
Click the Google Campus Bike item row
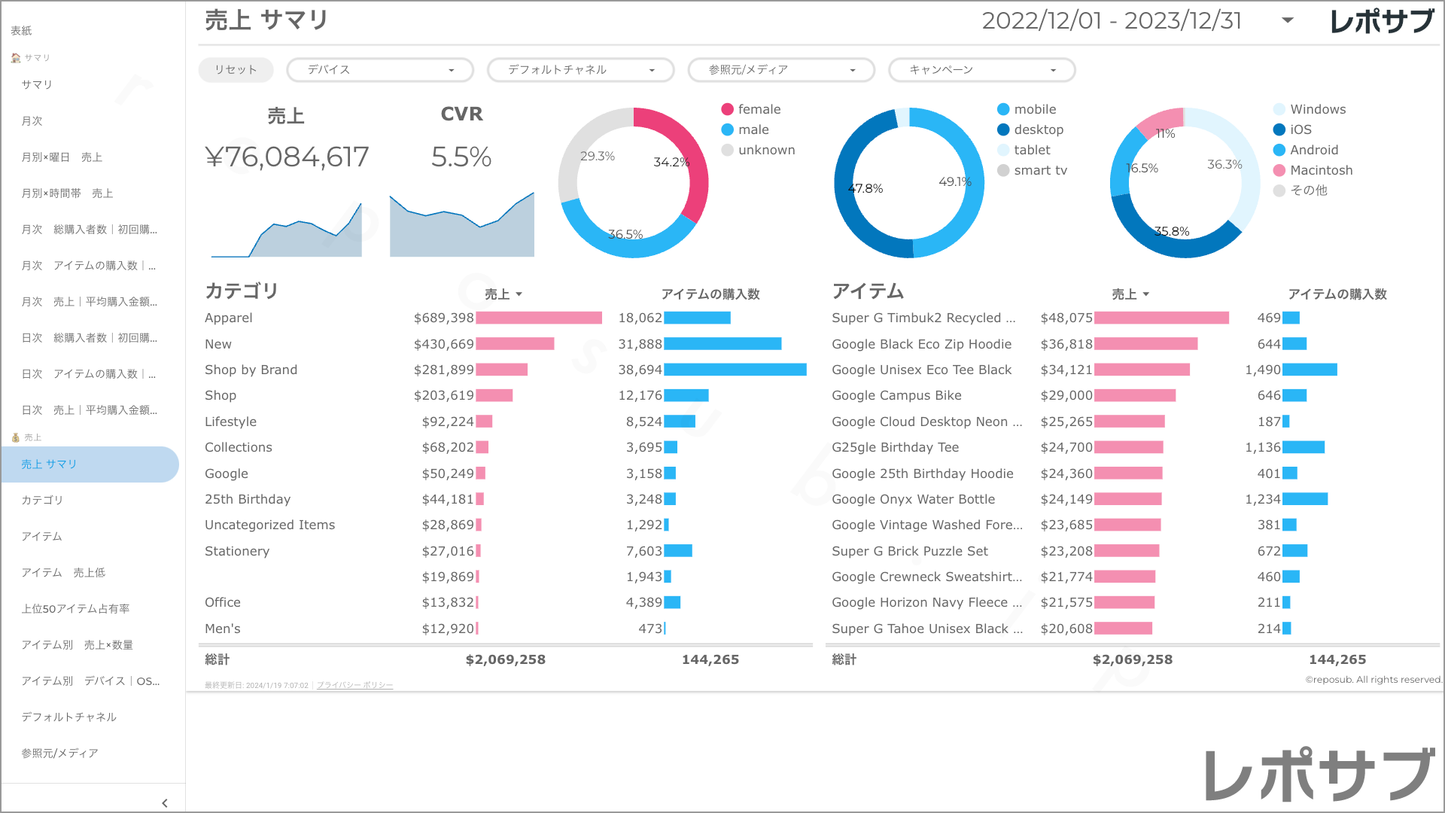[x=896, y=396]
